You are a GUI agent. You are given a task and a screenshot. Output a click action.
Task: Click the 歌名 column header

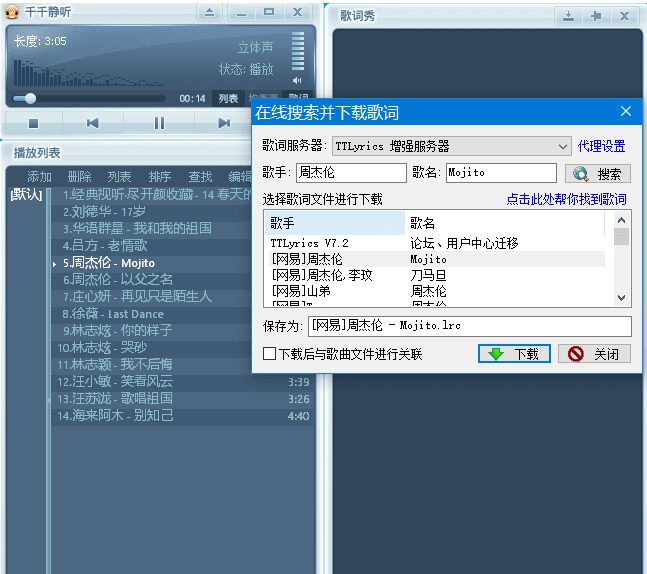(x=505, y=223)
